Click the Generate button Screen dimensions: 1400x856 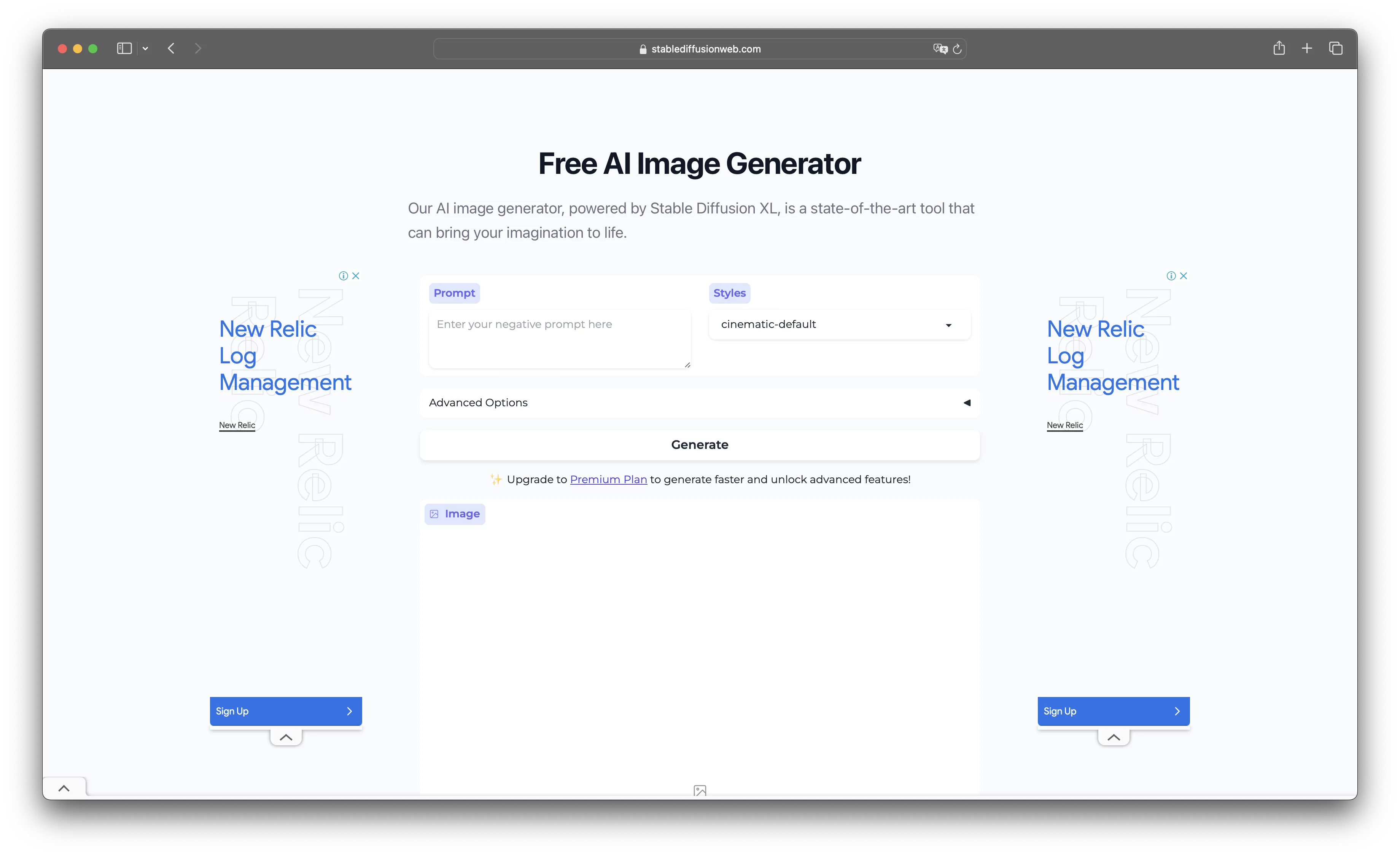(x=700, y=445)
